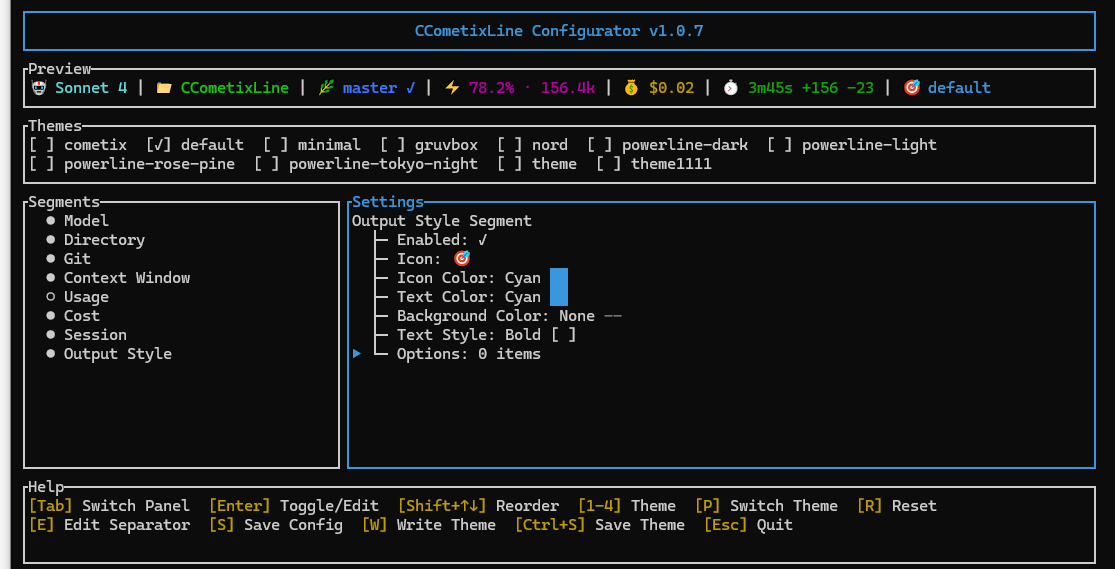
Task: Toggle the default theme checkbox
Action: click(159, 145)
